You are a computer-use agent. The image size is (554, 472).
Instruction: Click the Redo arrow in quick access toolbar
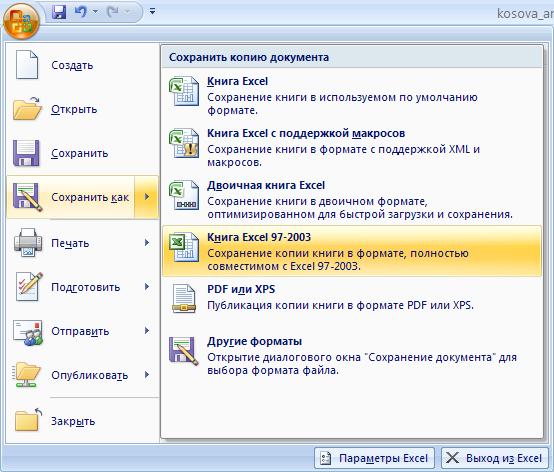(x=113, y=12)
